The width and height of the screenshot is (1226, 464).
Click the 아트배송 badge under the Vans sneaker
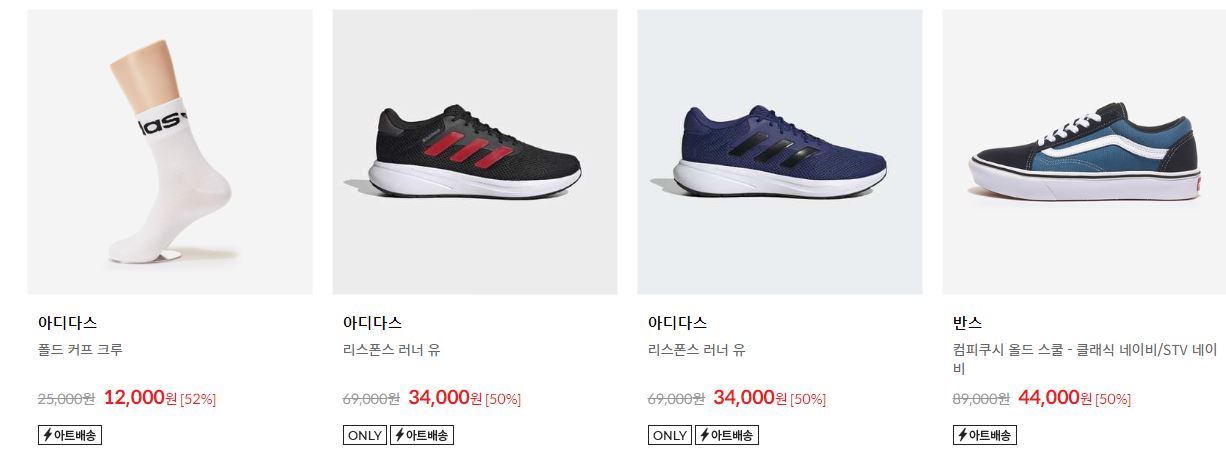pyautogui.click(x=985, y=435)
